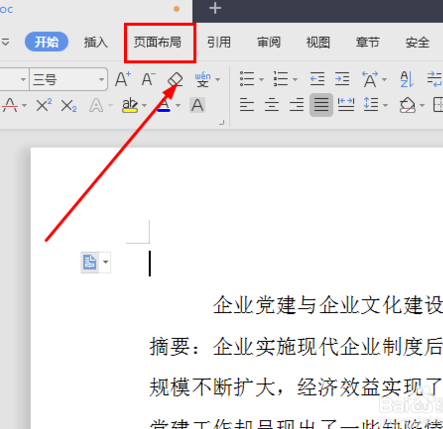Open the 插入 tab

pos(96,42)
